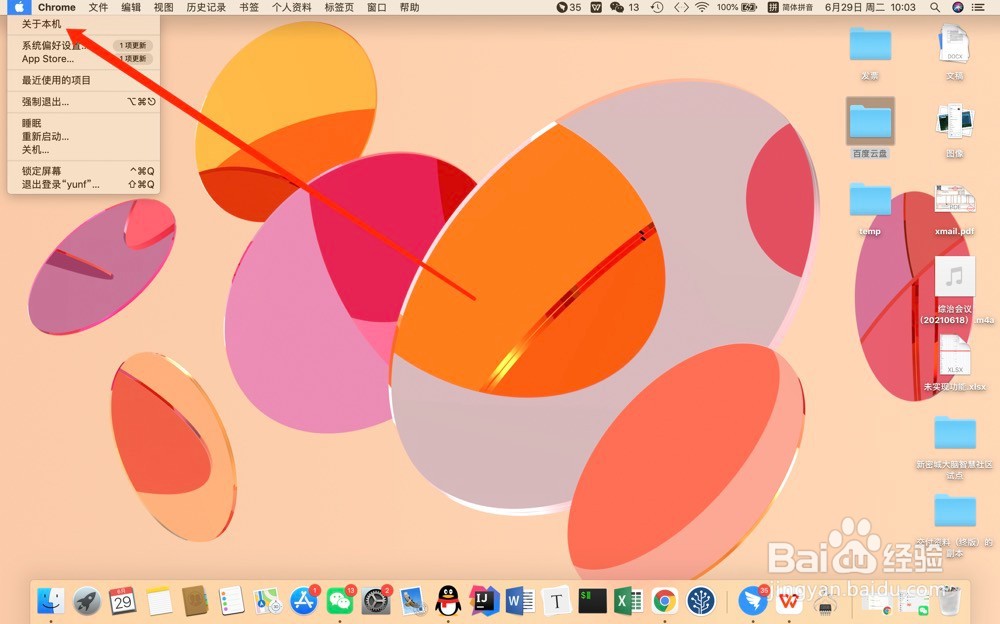This screenshot has height=624, width=1000.
Task: Open the brown Contacts book in Dock
Action: [x=195, y=600]
